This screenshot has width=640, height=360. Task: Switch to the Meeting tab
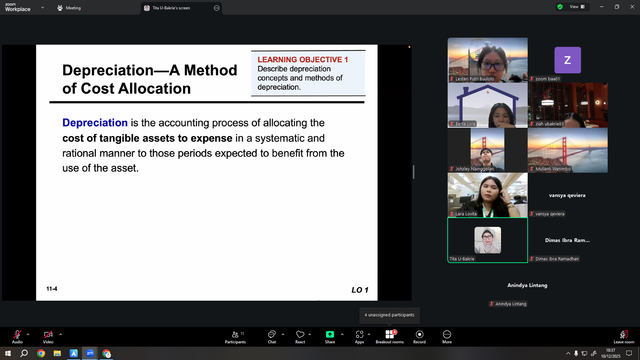(69, 8)
